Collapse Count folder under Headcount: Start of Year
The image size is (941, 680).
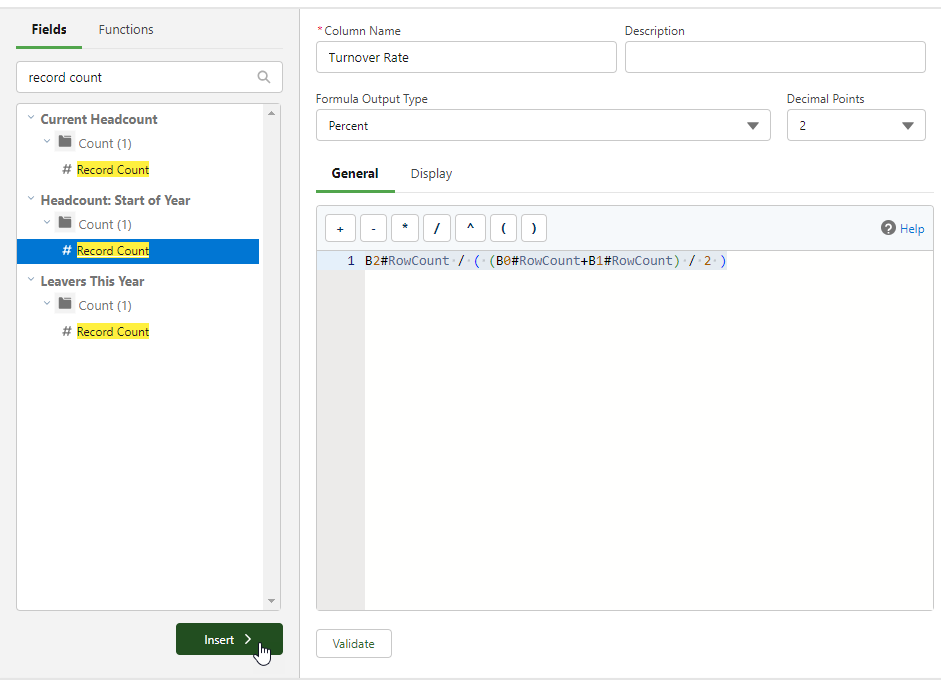(x=47, y=224)
